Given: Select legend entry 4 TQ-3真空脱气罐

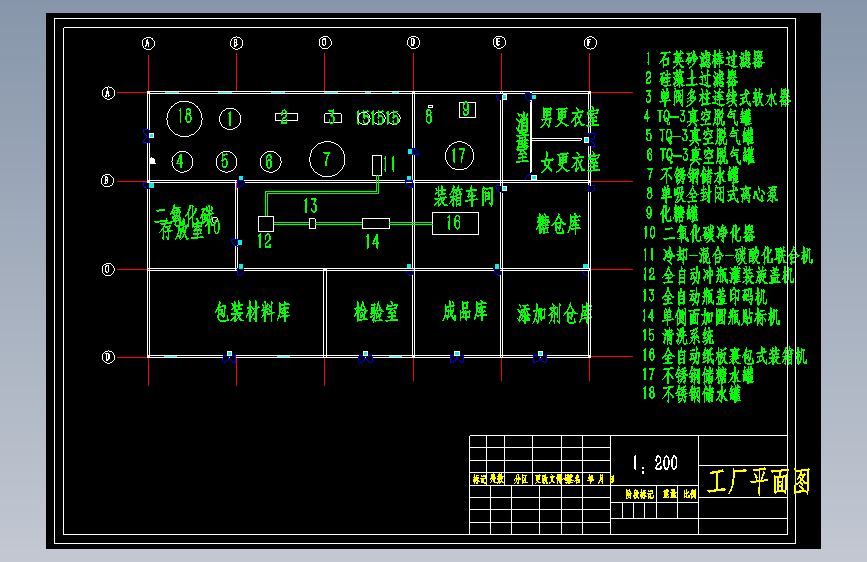Looking at the screenshot, I should 698,117.
